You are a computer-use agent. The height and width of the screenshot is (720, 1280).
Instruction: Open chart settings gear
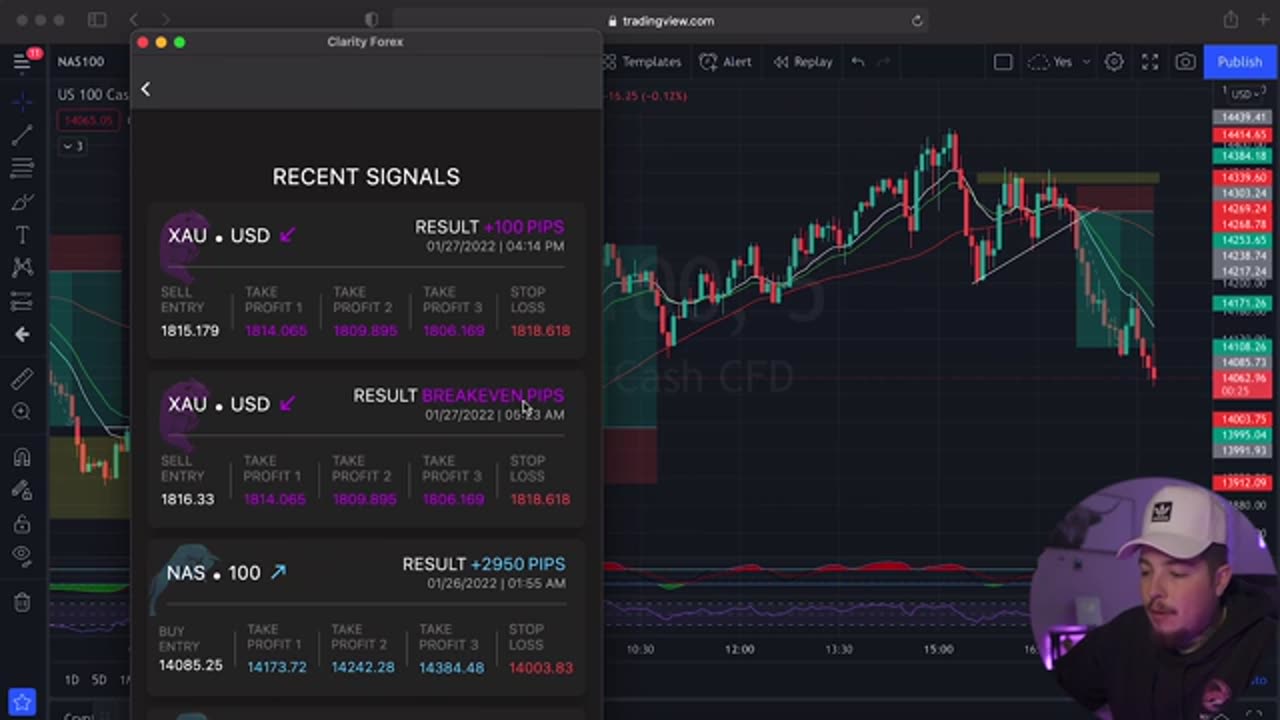[1114, 62]
